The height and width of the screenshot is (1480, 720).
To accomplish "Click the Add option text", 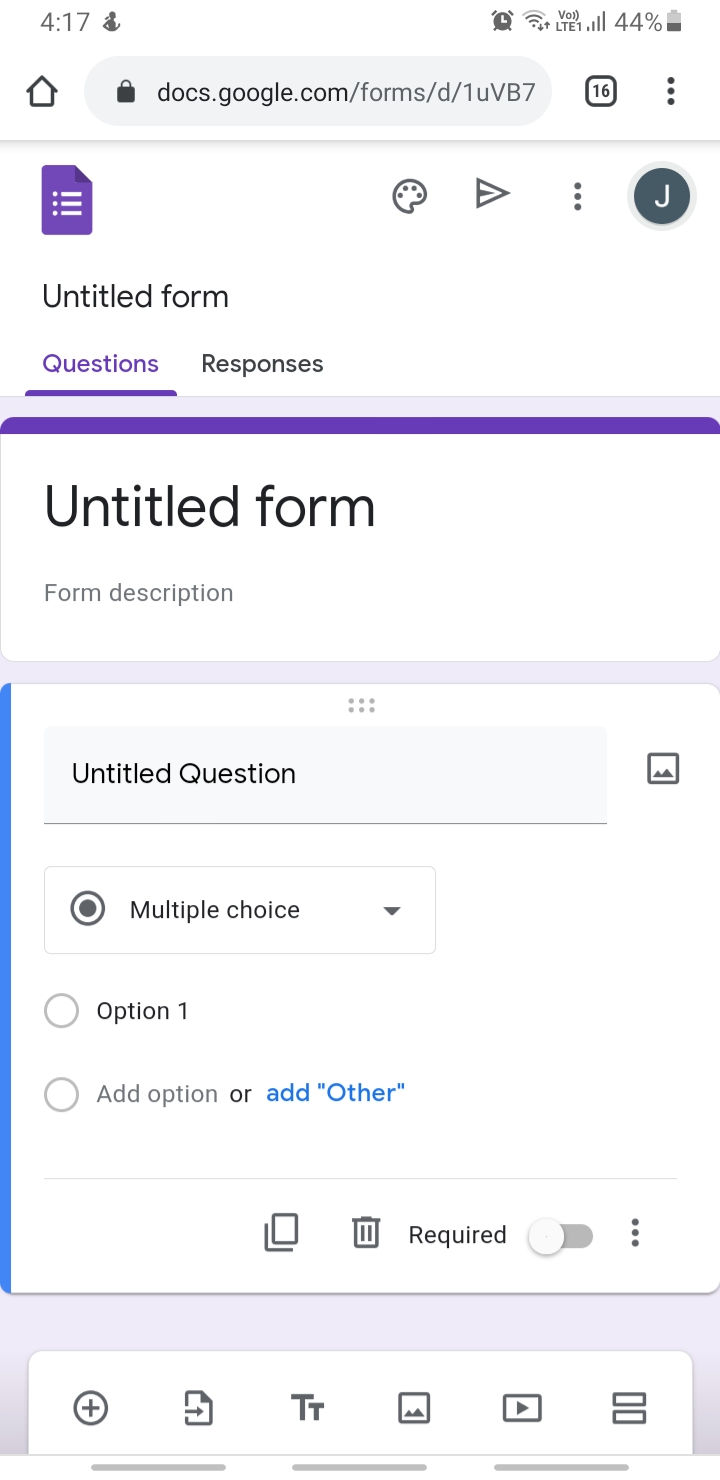I will [157, 1094].
